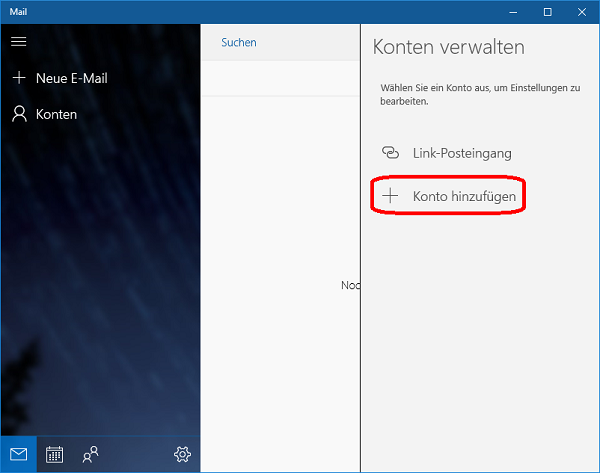Click the plus icon beside Neue E-Mail
600x473 pixels.
[x=18, y=78]
